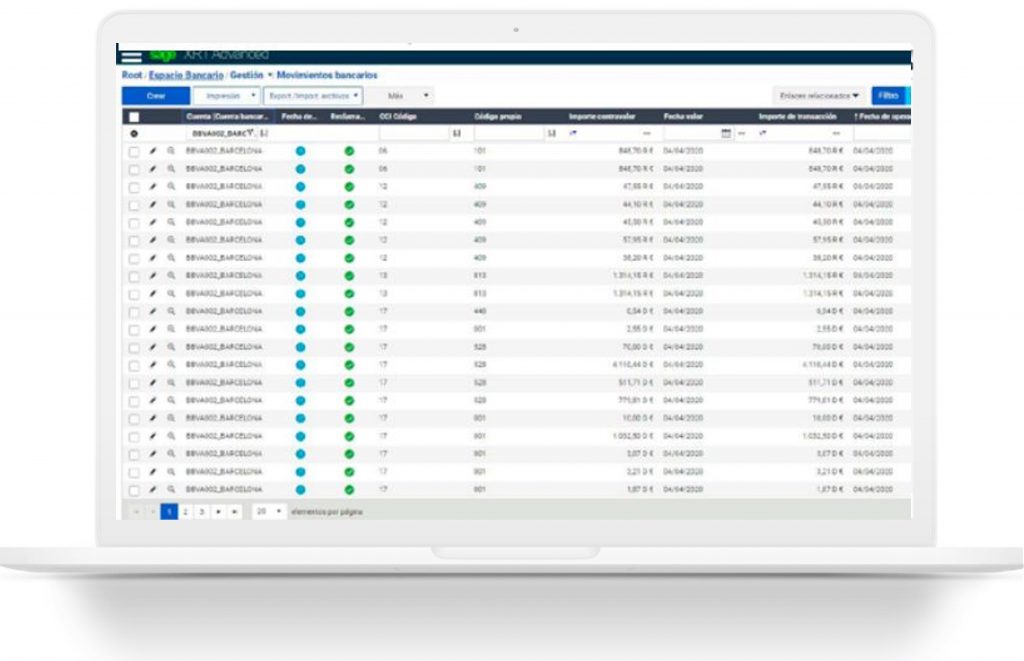Expand the Enlaces relacionados dropdown
Image resolution: width=1024 pixels, height=661 pixels.
click(819, 96)
